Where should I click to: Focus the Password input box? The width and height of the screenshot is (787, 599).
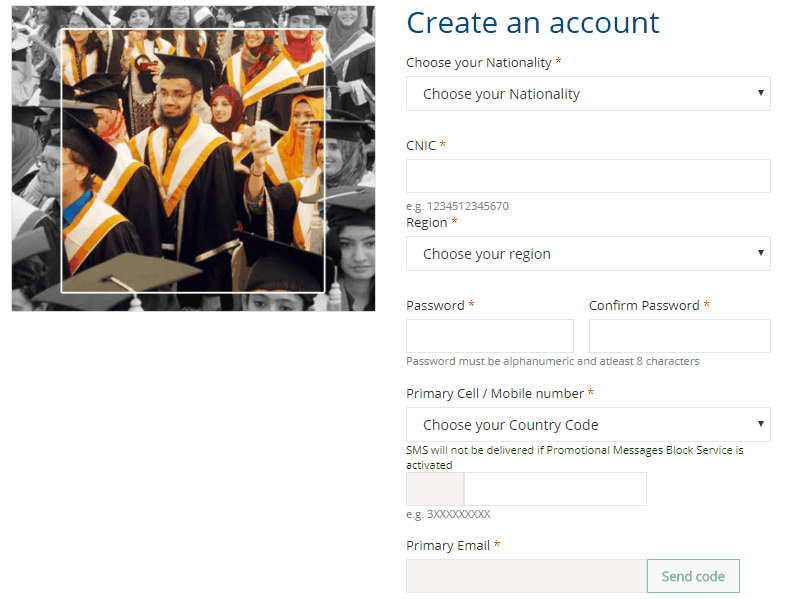490,336
